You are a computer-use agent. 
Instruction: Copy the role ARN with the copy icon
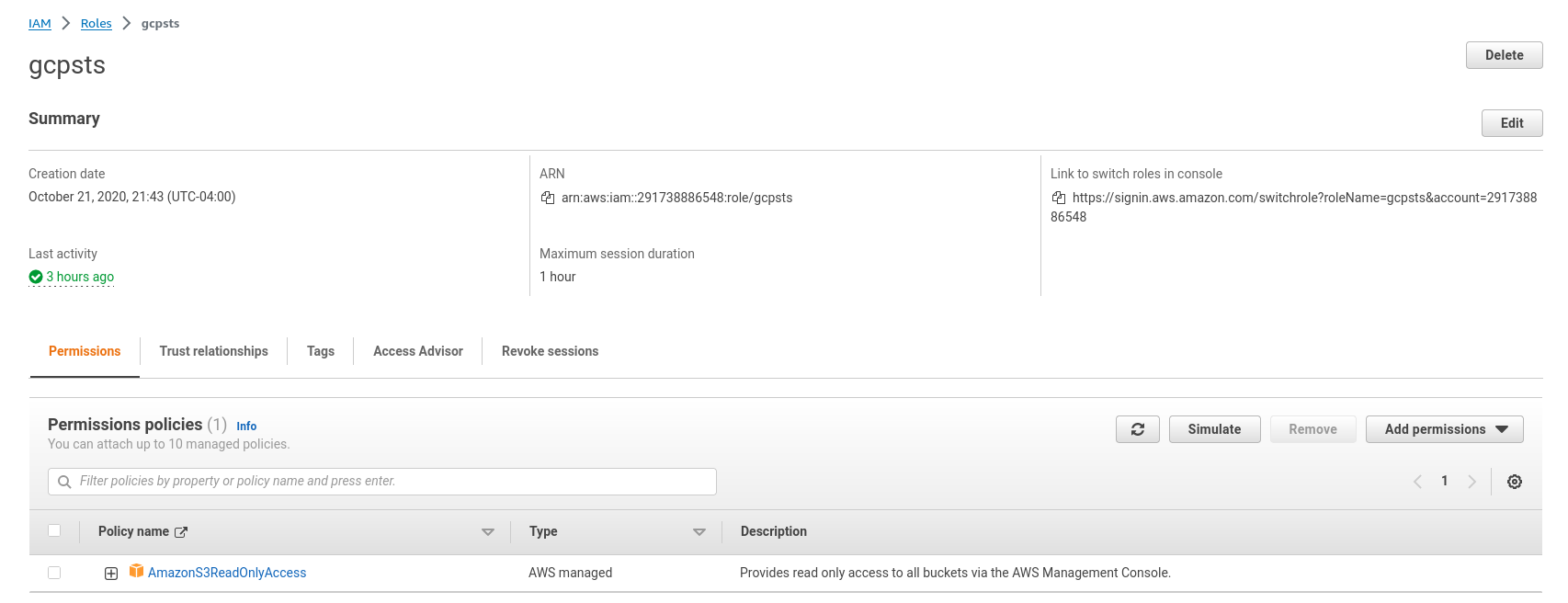(x=548, y=198)
